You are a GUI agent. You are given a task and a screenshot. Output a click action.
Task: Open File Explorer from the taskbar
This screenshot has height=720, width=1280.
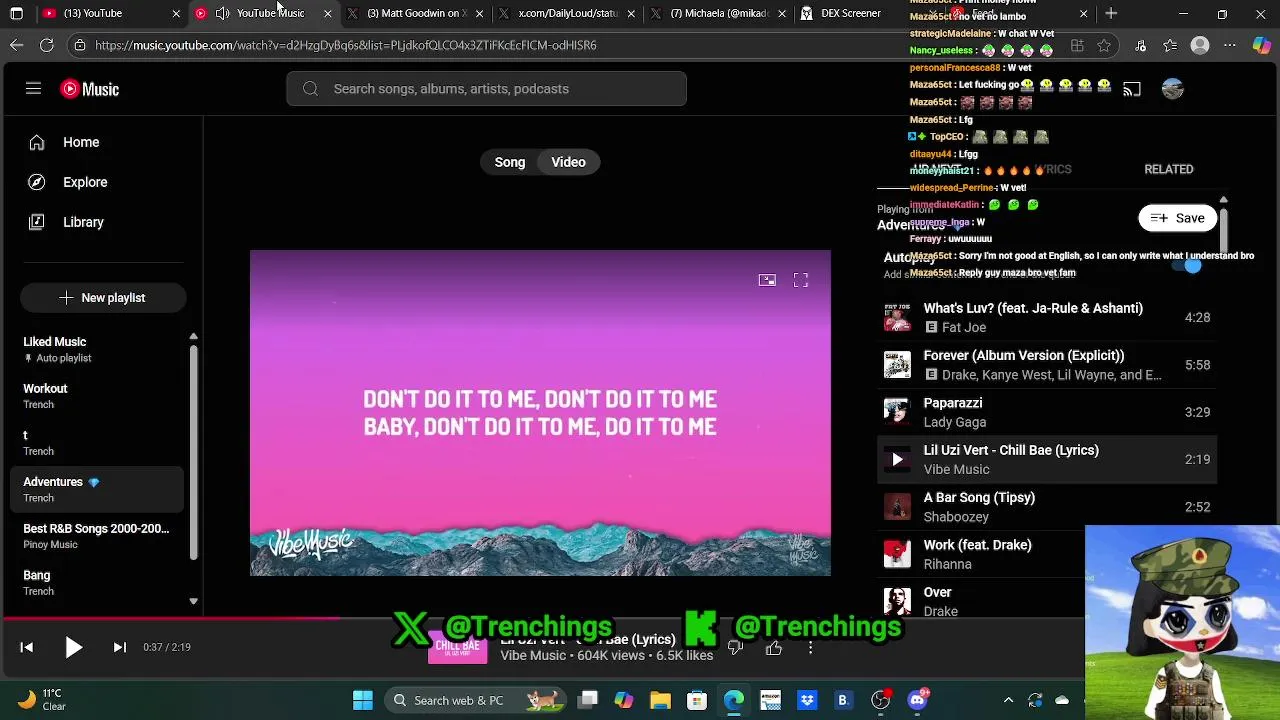click(x=660, y=700)
